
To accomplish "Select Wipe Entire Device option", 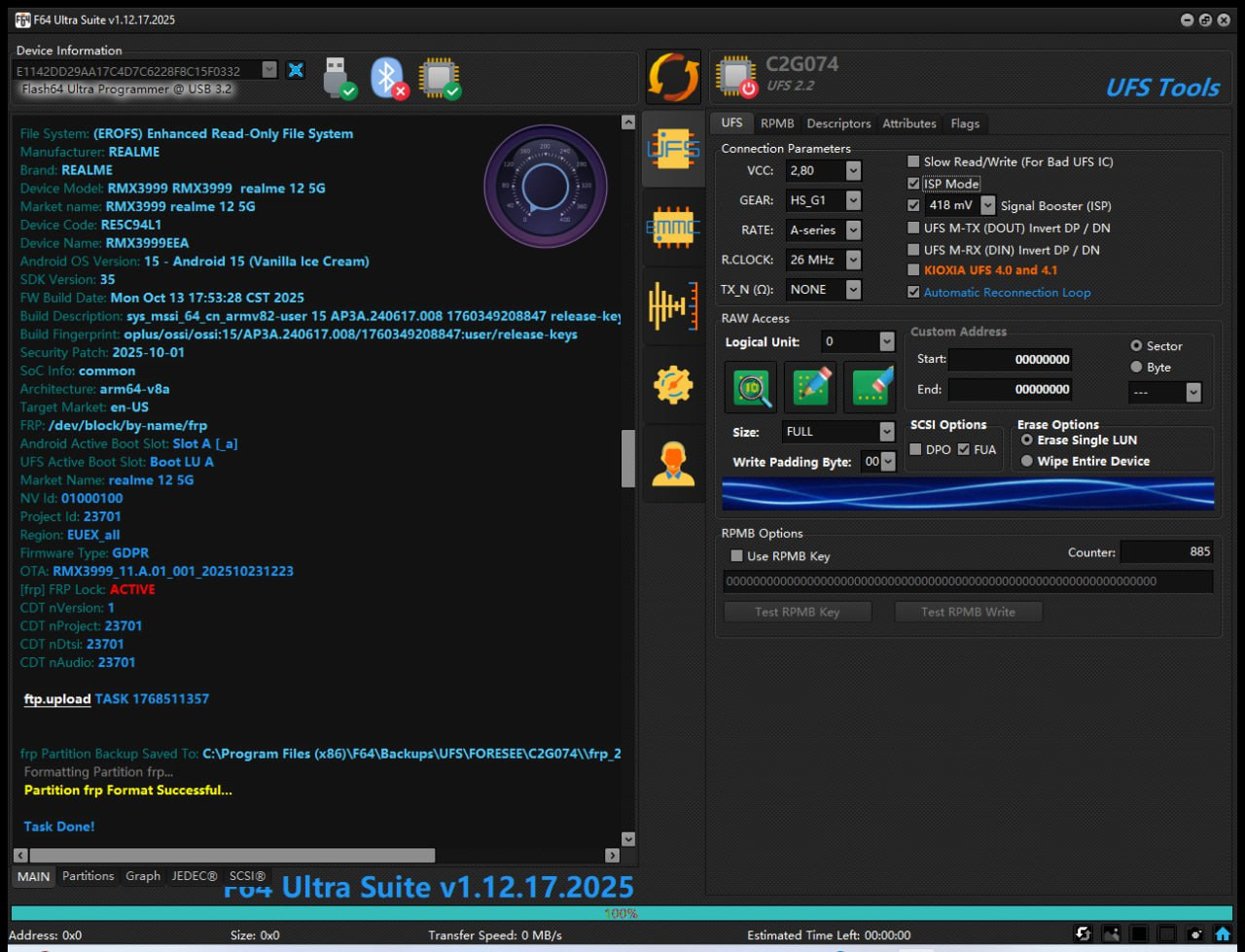I will 1027,462.
